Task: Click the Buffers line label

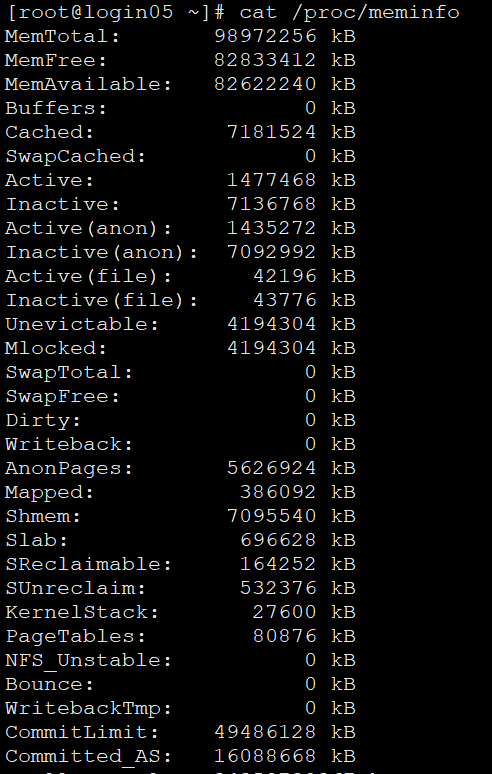Action: pos(56,108)
